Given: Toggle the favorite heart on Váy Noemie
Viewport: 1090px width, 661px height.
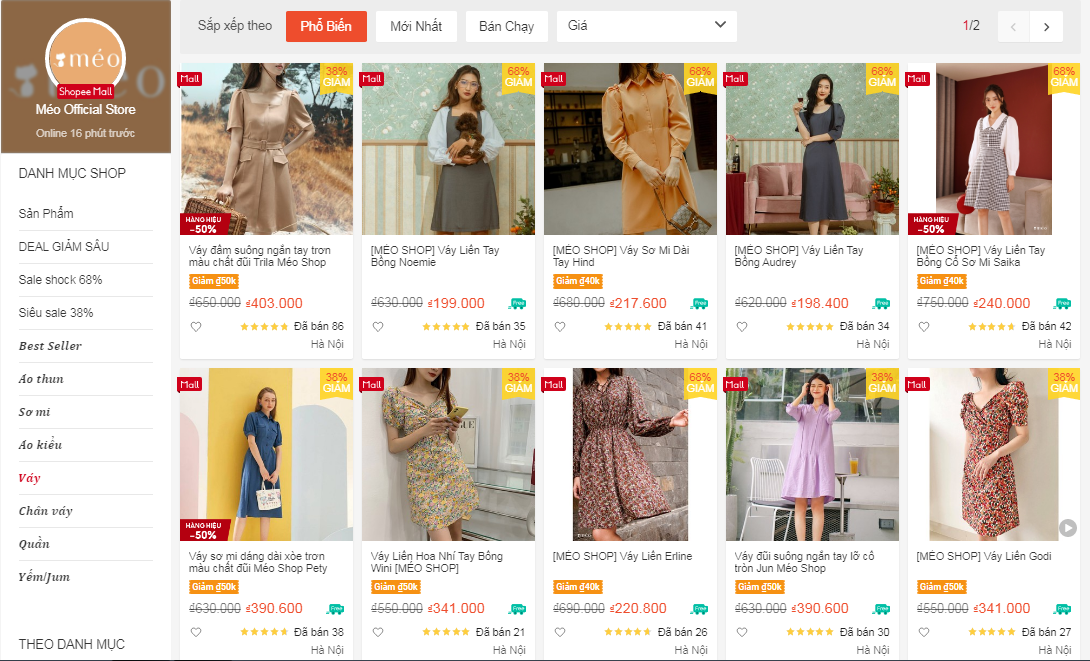Looking at the screenshot, I should point(377,325).
